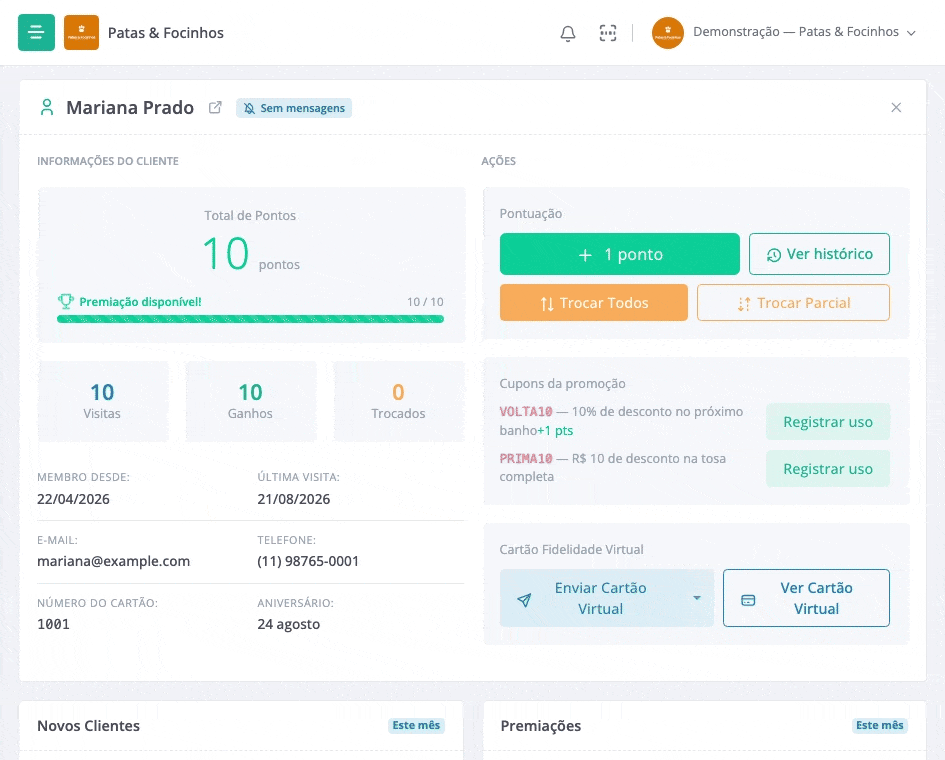Open notifications bell
Screen dimensions: 945x760
coord(568,33)
